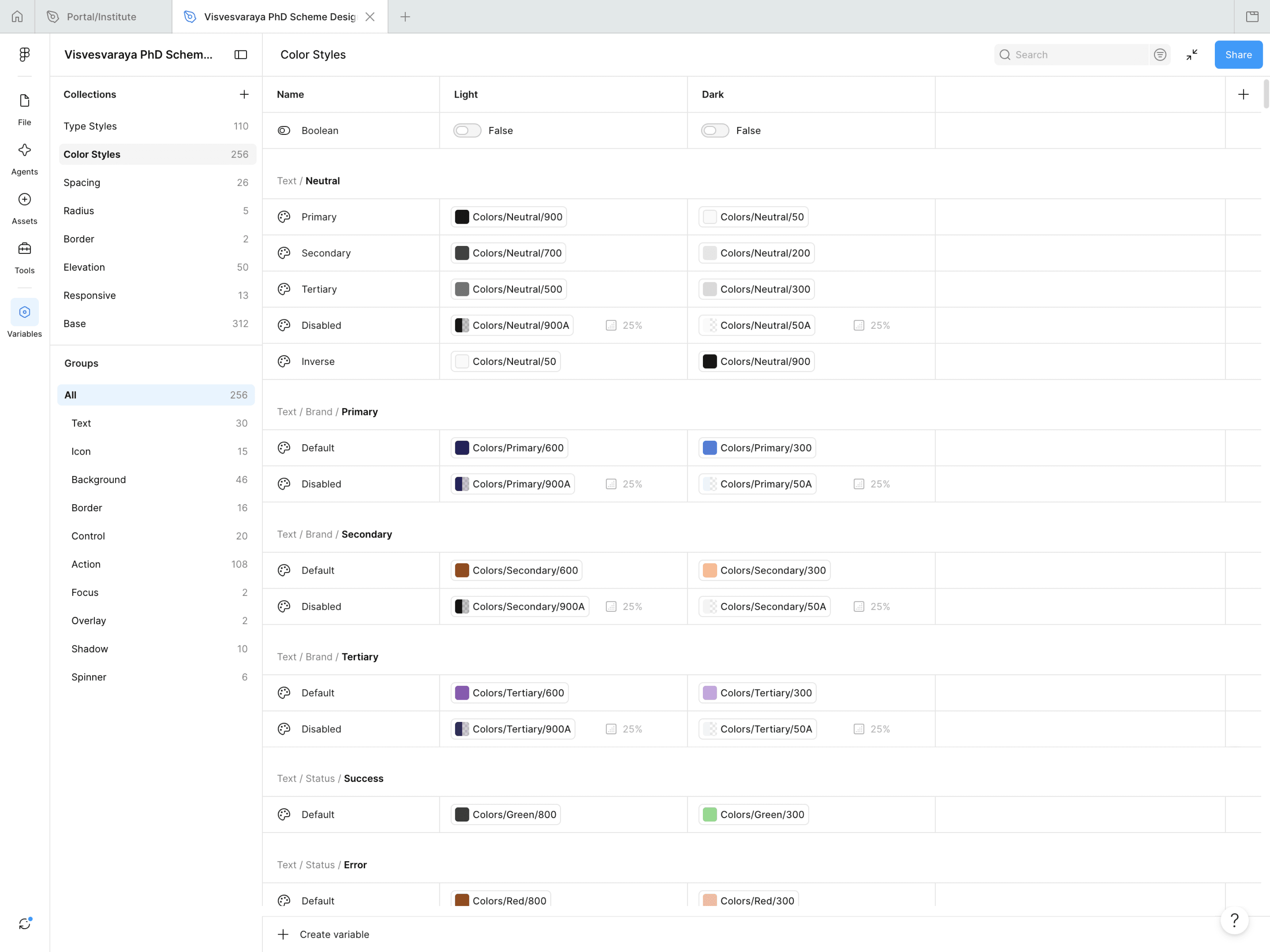Toggle the sidebar panel layout icon
Viewport: 1270px width, 952px height.
tap(241, 54)
